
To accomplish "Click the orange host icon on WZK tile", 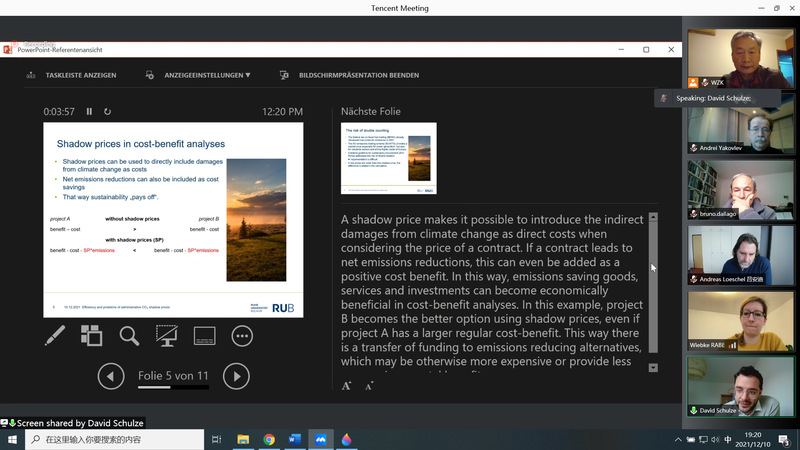I will [x=693, y=83].
